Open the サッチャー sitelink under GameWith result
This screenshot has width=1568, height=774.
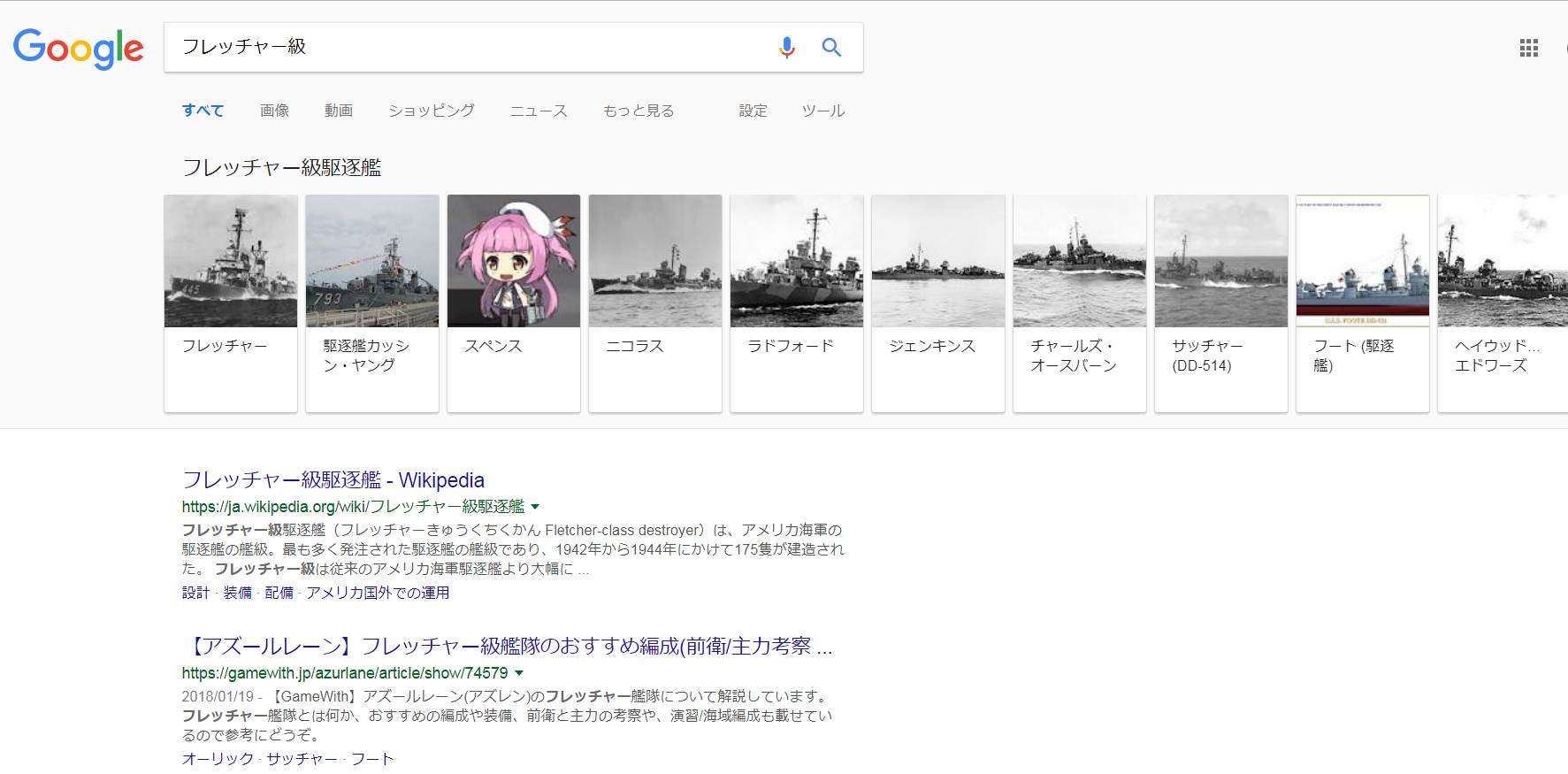[x=302, y=759]
